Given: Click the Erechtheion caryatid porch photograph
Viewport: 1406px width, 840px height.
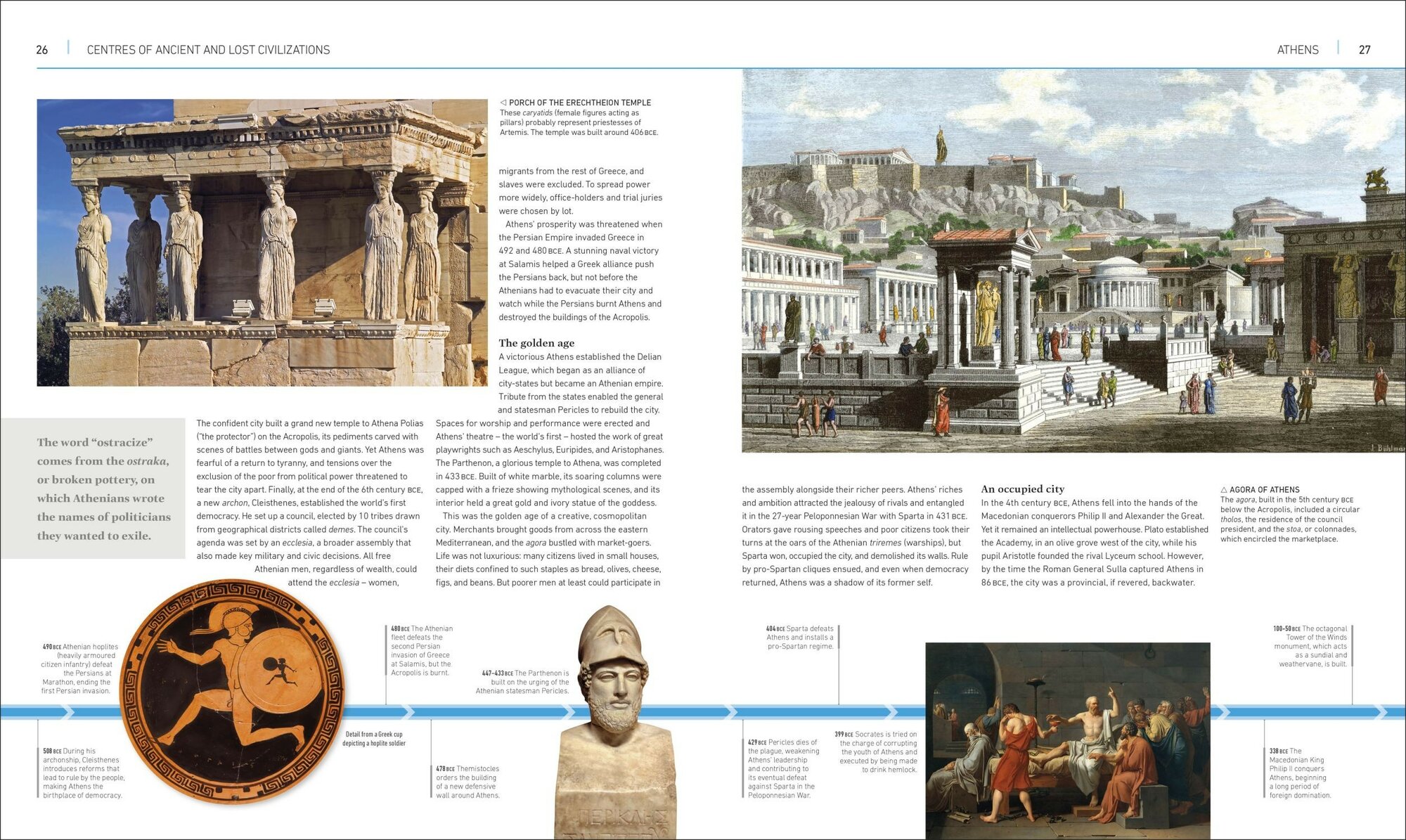Looking at the screenshot, I should 262,243.
